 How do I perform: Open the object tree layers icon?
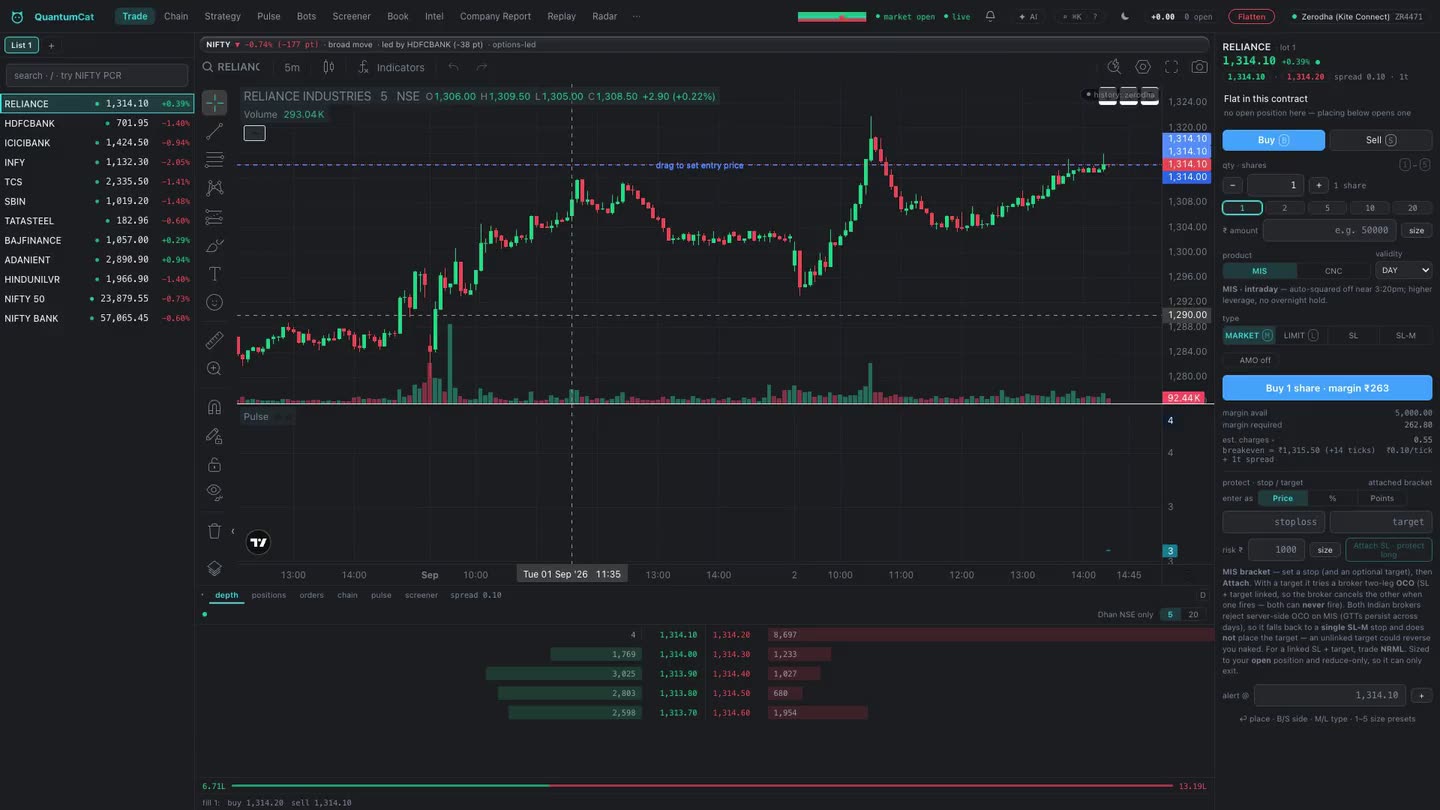click(214, 568)
